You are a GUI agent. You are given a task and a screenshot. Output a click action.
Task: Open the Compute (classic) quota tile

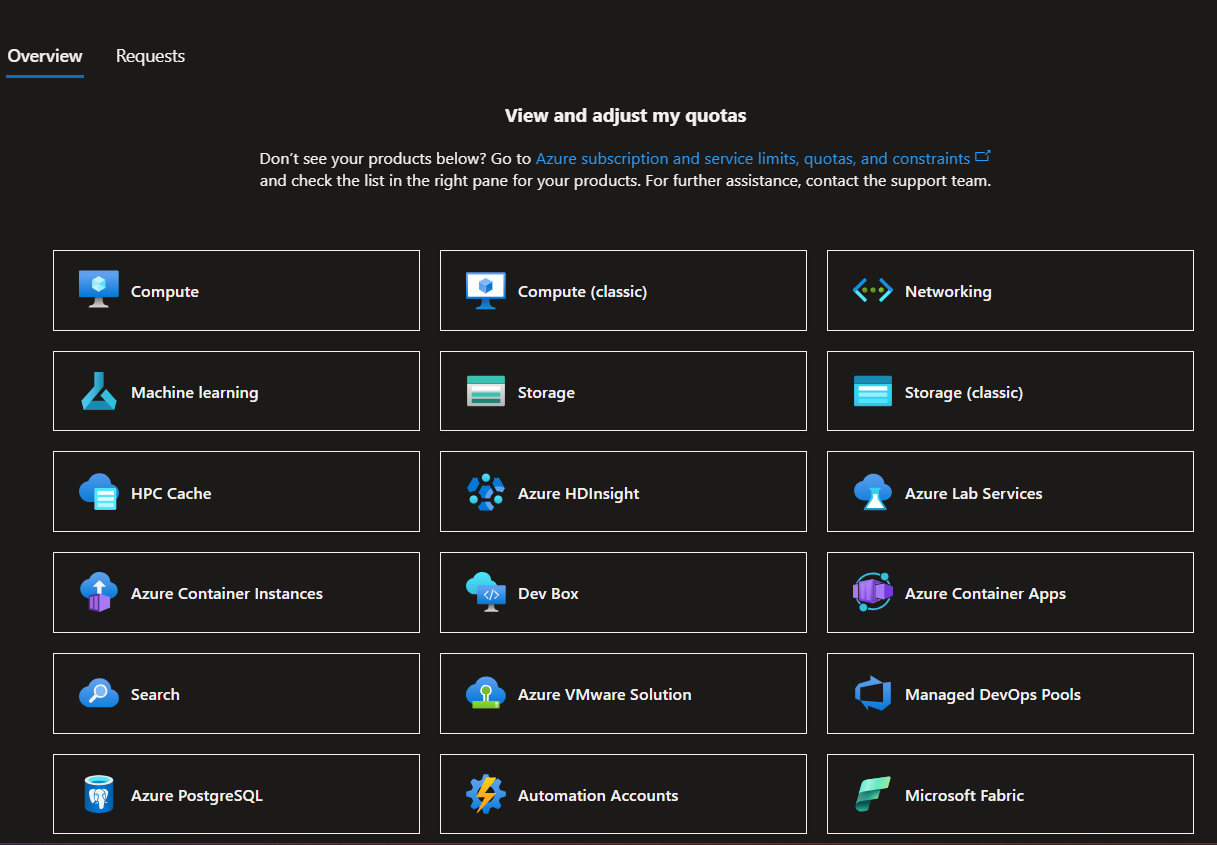(x=623, y=290)
